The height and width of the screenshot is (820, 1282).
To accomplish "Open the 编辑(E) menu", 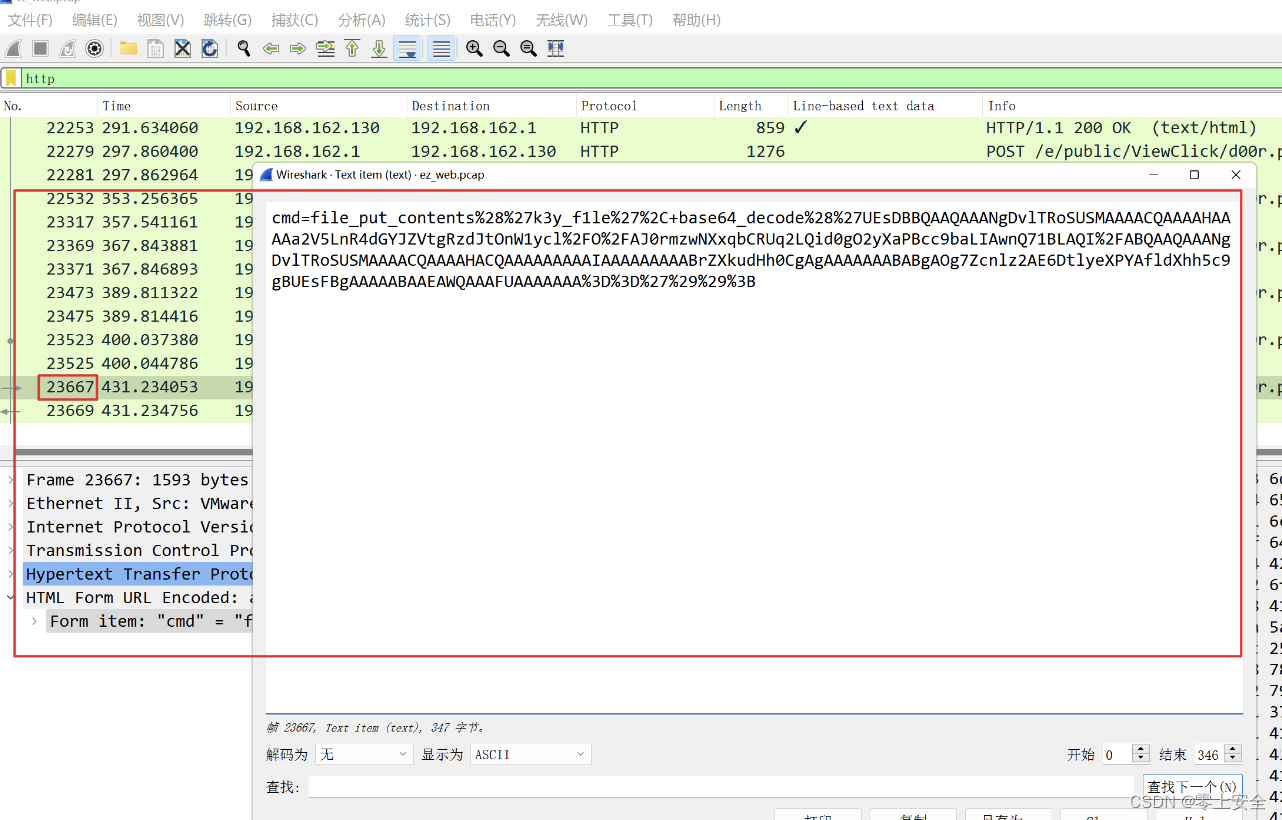I will [x=95, y=20].
